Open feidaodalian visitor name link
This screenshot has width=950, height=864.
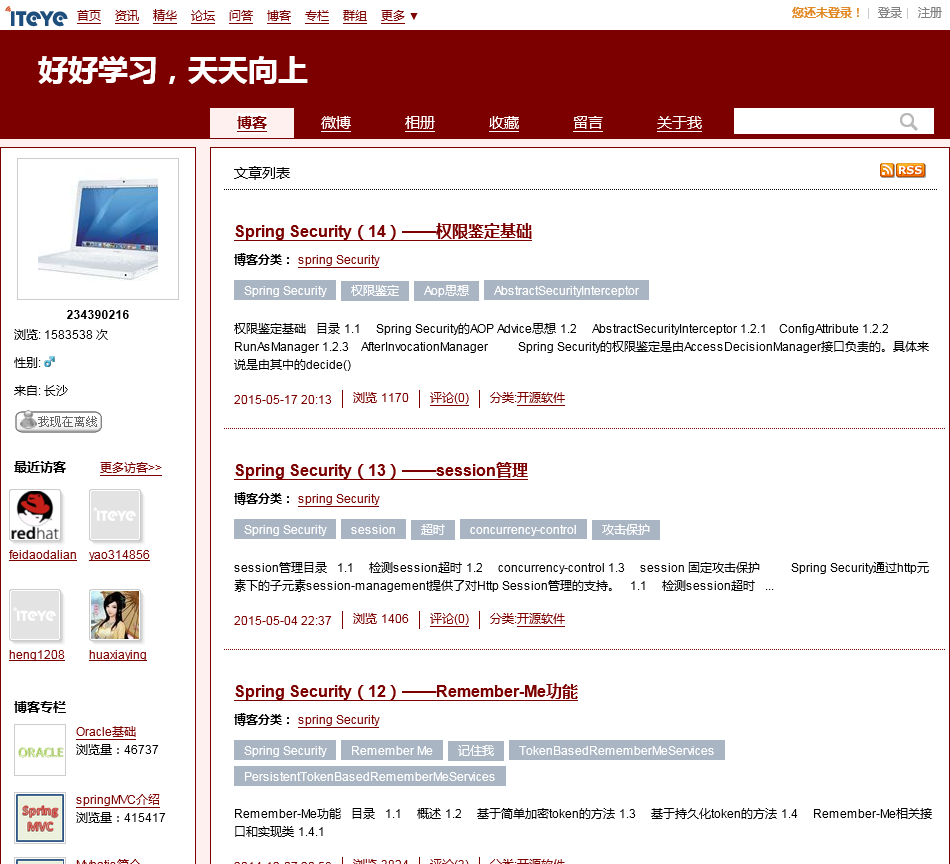(43, 554)
